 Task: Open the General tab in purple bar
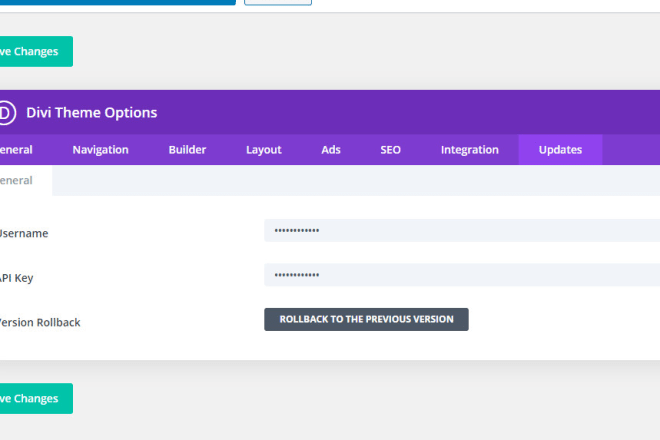(17, 149)
